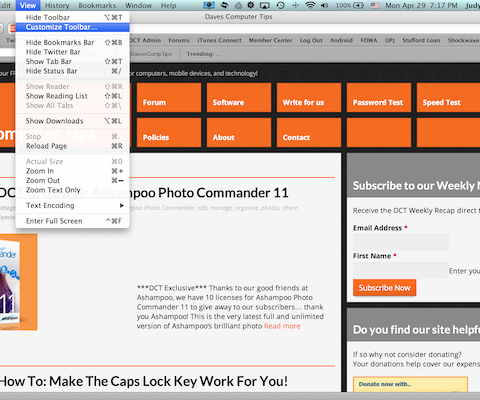Open the Forum navigation tile
480x400 pixels.
coord(169,97)
